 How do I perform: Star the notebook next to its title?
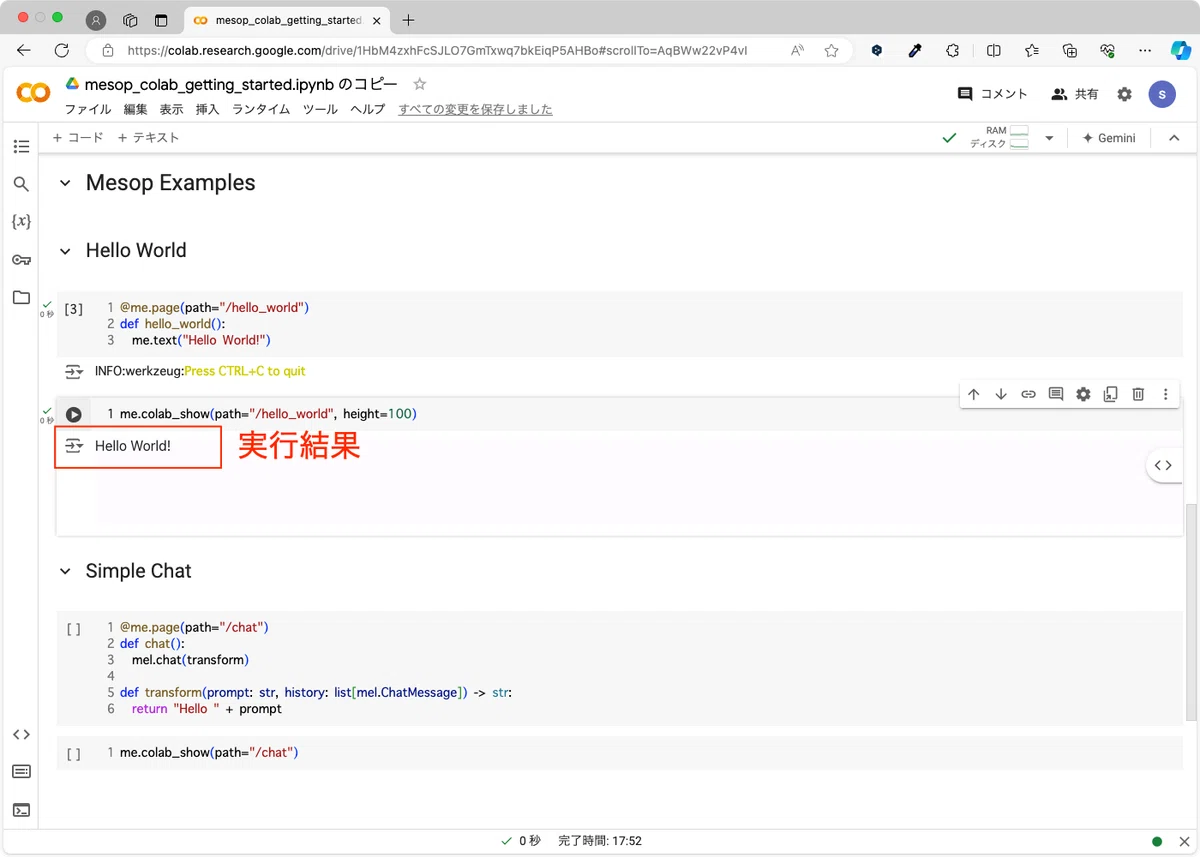[x=420, y=84]
